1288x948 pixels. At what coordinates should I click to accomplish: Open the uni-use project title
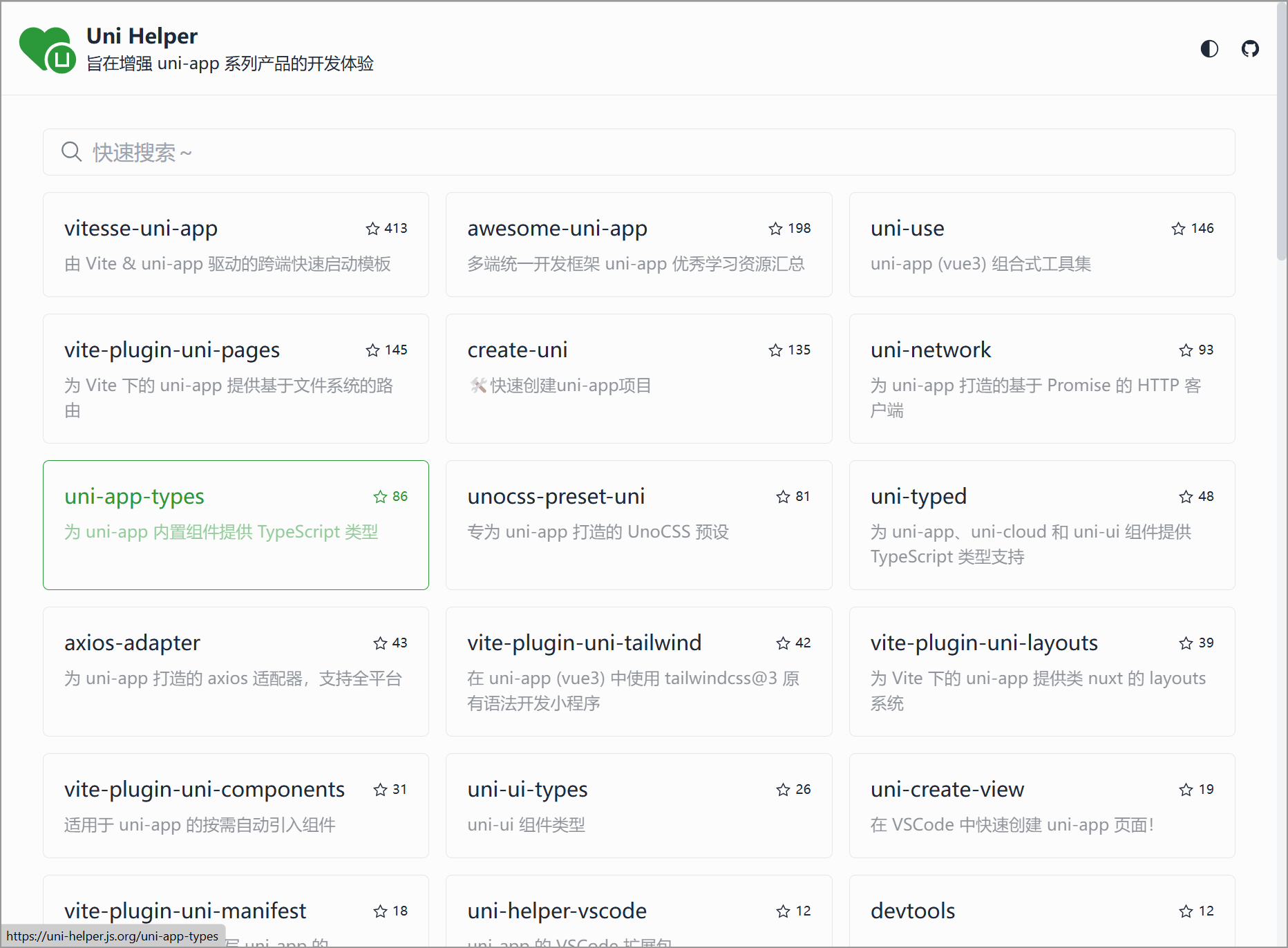point(907,228)
